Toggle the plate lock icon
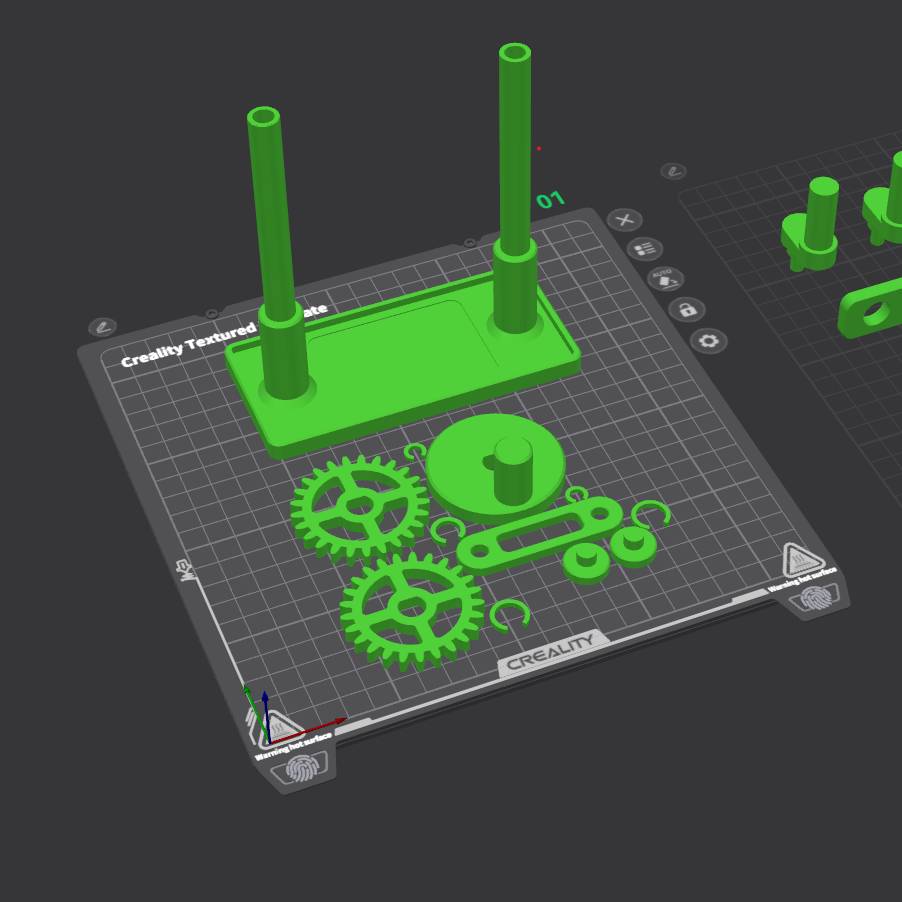Image resolution: width=902 pixels, height=902 pixels. click(687, 310)
